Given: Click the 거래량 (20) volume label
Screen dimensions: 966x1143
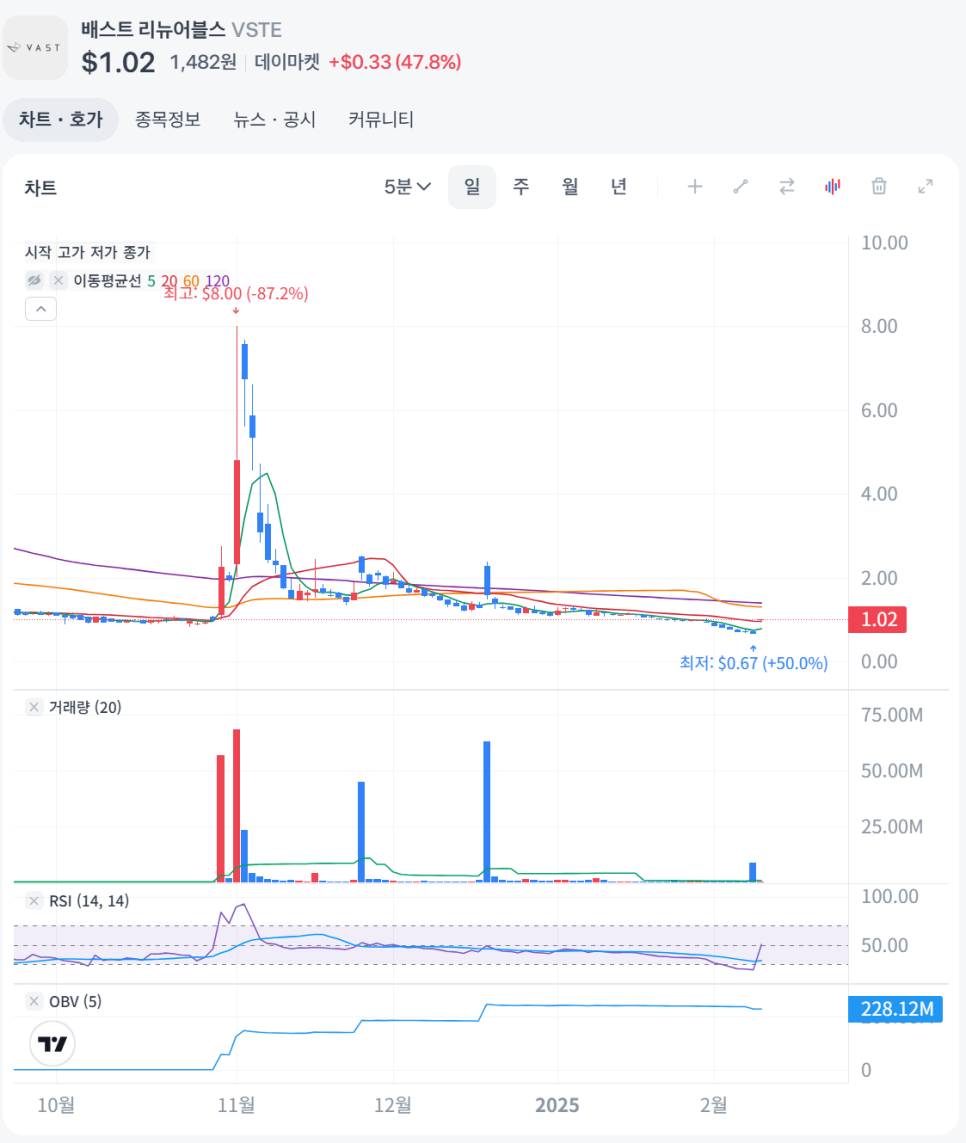Looking at the screenshot, I should click(x=85, y=707).
